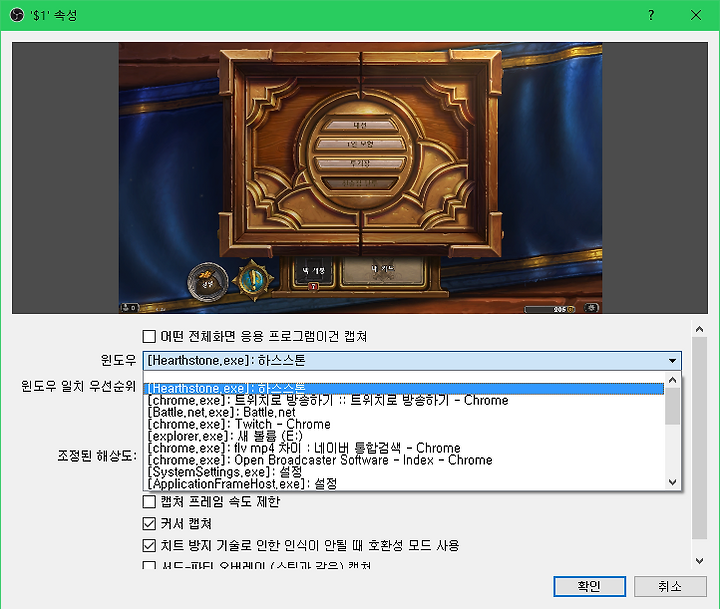
Task: Click properties panel scroll up arrow
Action: 699,329
